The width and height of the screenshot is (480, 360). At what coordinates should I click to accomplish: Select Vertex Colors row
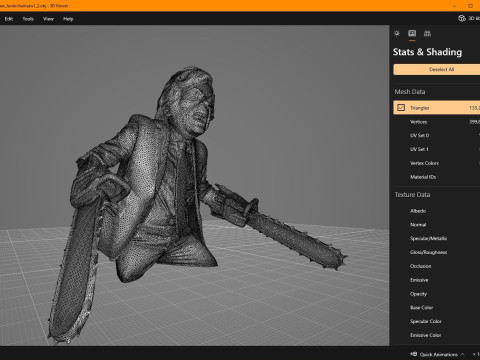[437, 163]
